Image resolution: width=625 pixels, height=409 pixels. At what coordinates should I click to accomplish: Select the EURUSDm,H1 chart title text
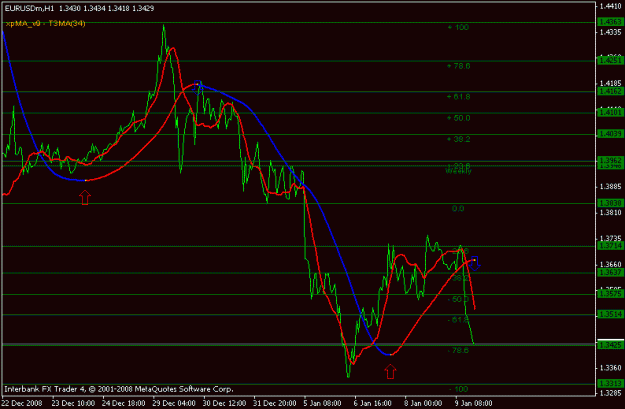tap(29, 8)
